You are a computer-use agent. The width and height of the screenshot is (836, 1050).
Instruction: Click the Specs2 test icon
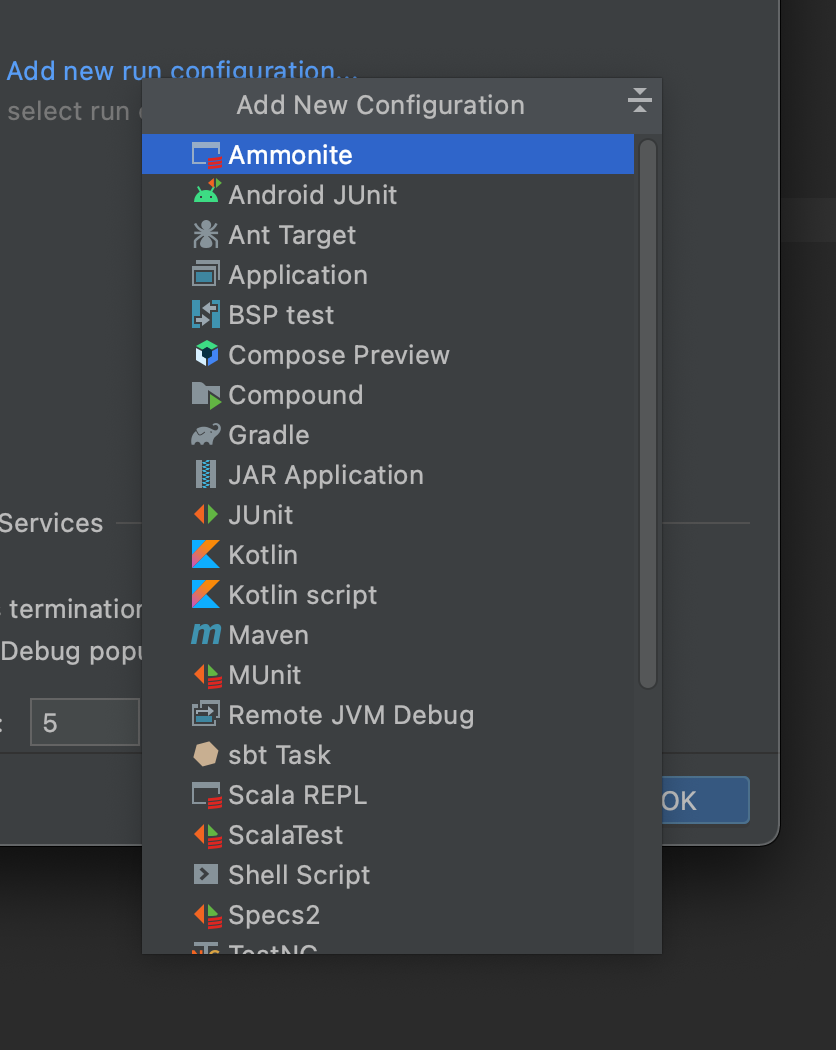point(206,915)
